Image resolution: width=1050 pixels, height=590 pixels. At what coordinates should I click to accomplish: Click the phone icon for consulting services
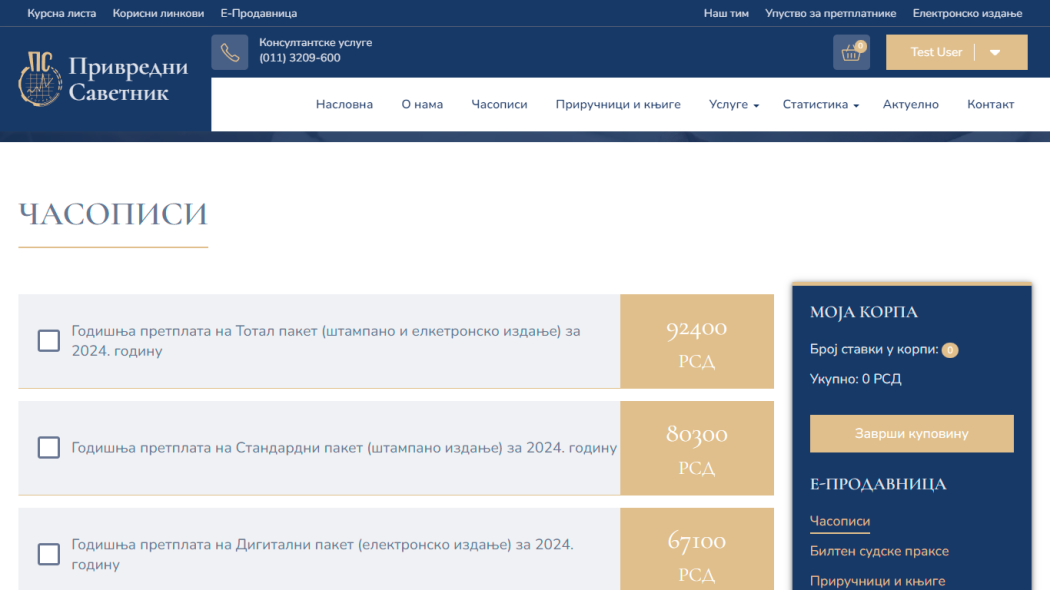pos(229,52)
